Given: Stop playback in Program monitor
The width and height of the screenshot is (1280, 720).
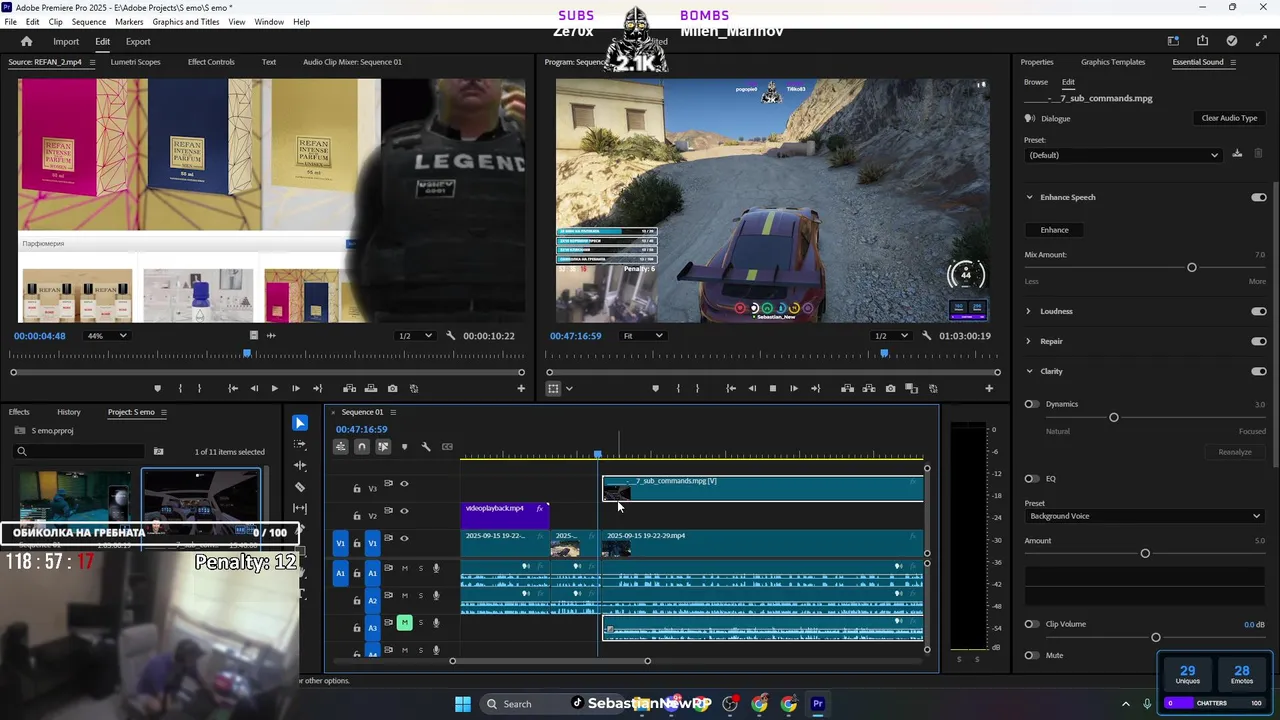Looking at the screenshot, I should 772,388.
